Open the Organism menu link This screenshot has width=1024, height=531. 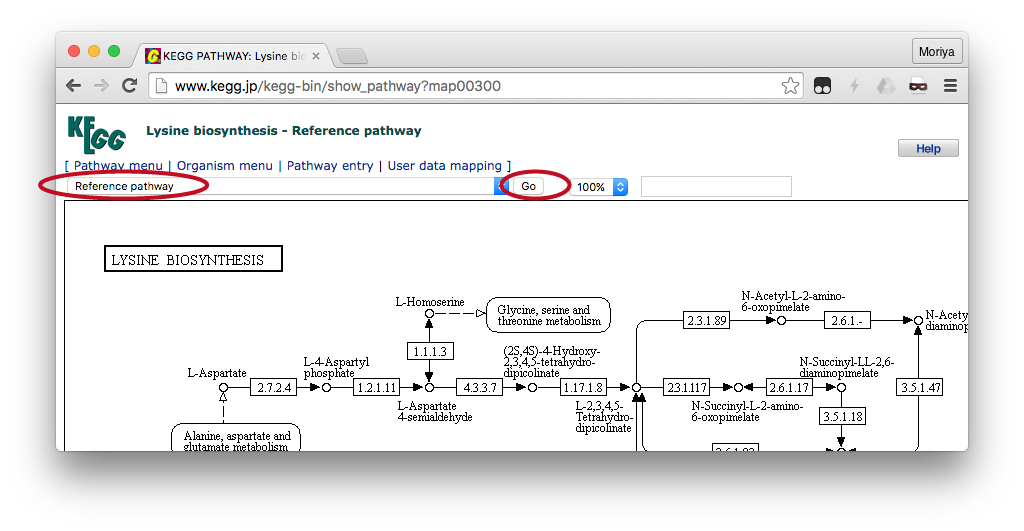point(225,166)
